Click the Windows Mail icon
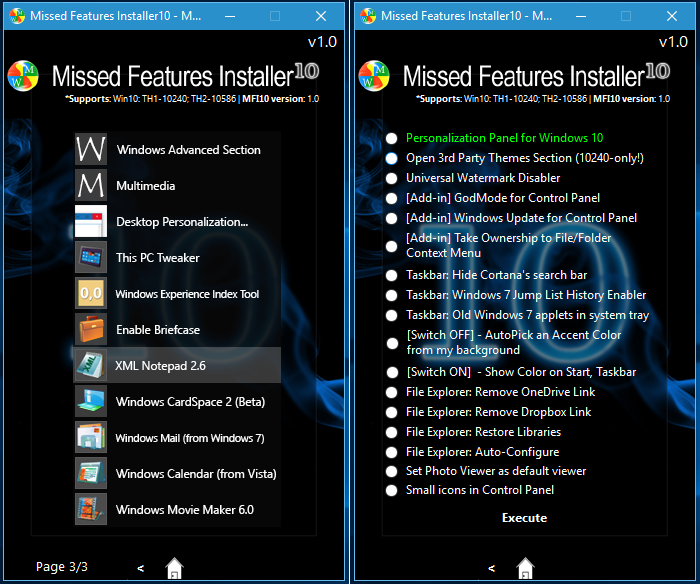Screen dimensions: 700x585 tap(91, 438)
